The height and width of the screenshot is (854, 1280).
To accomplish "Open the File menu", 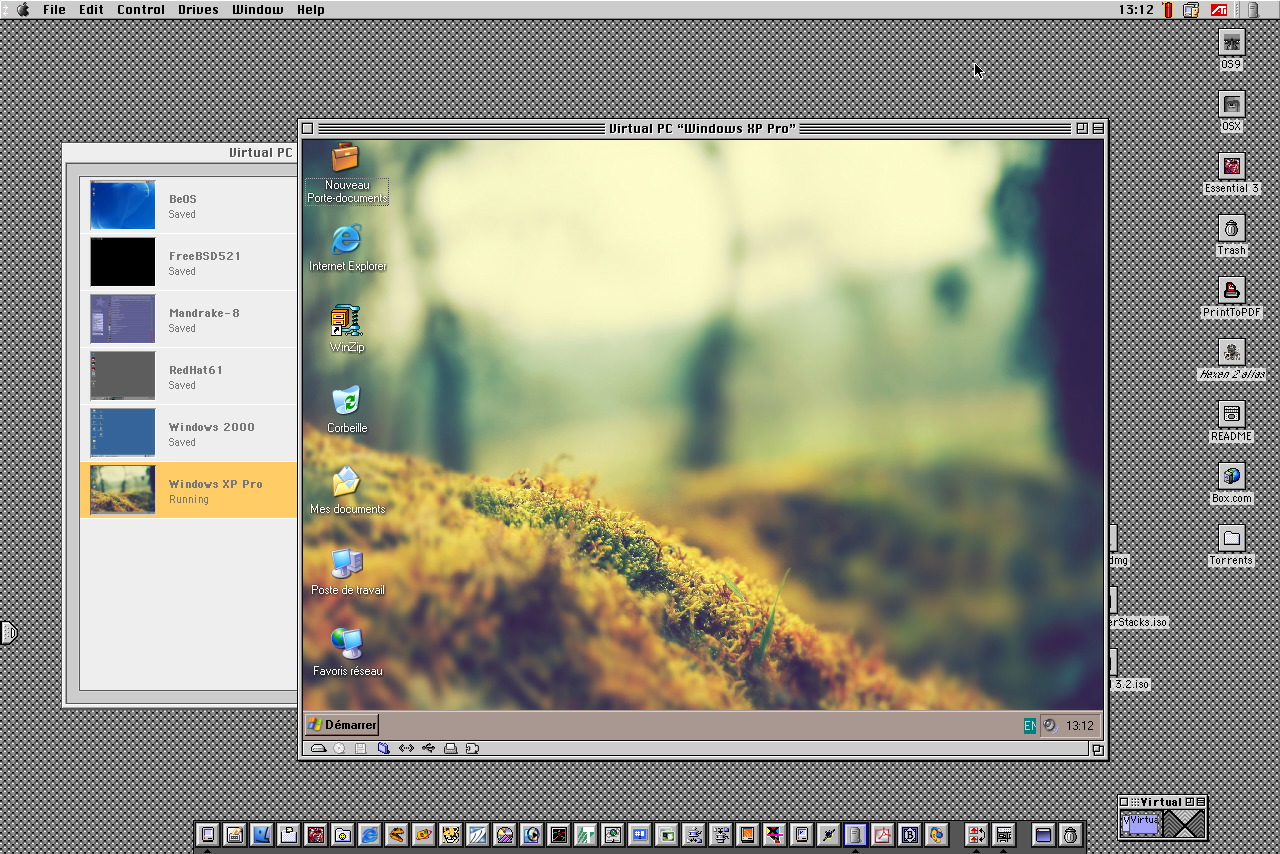I will pos(54,9).
